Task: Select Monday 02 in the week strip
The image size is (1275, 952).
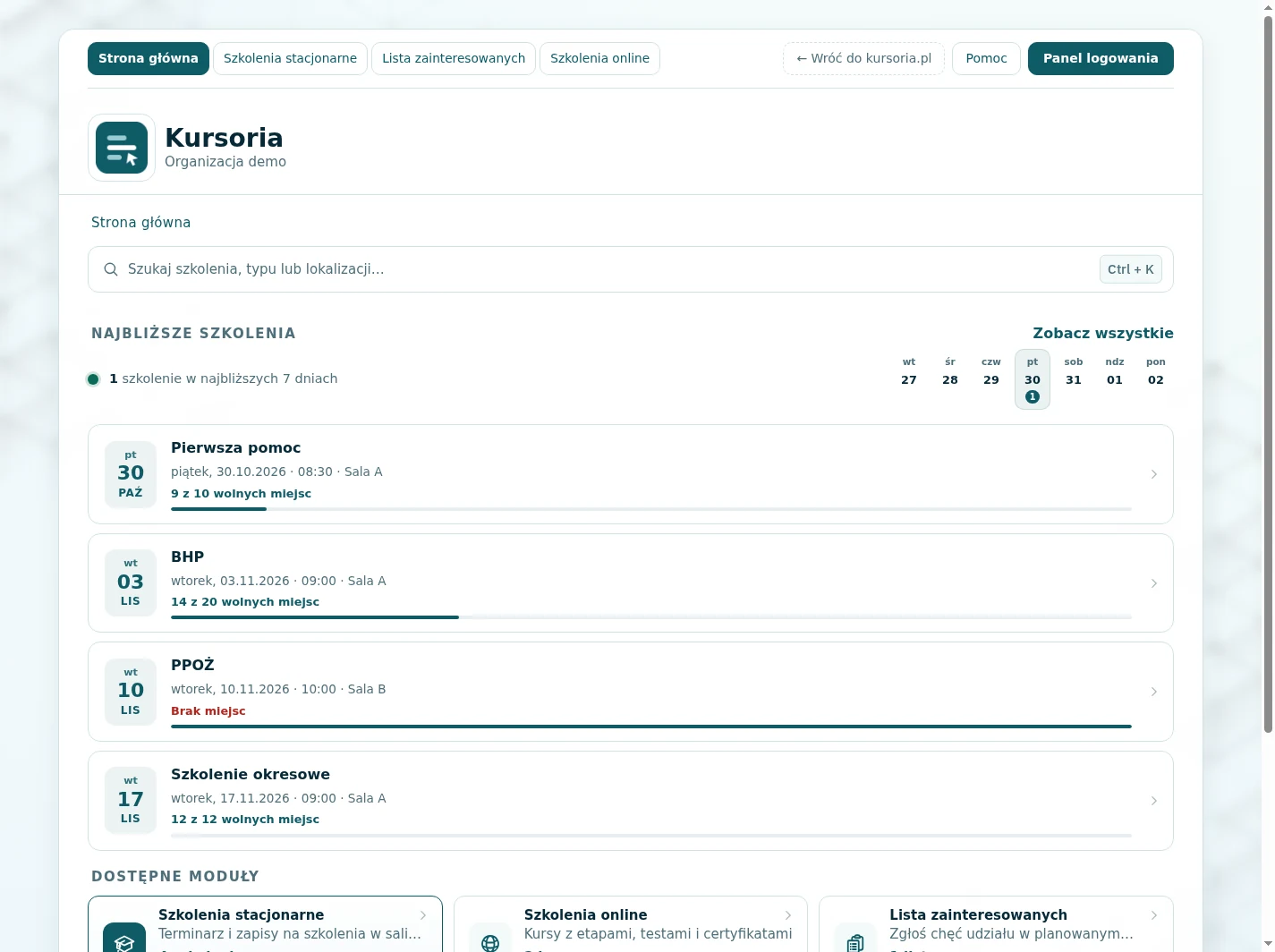Action: (1156, 372)
